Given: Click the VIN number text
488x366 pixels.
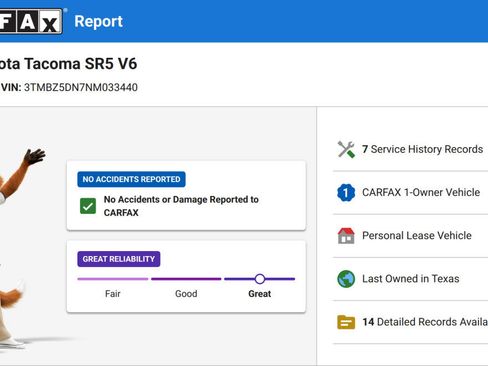Looking at the screenshot, I should [81, 87].
